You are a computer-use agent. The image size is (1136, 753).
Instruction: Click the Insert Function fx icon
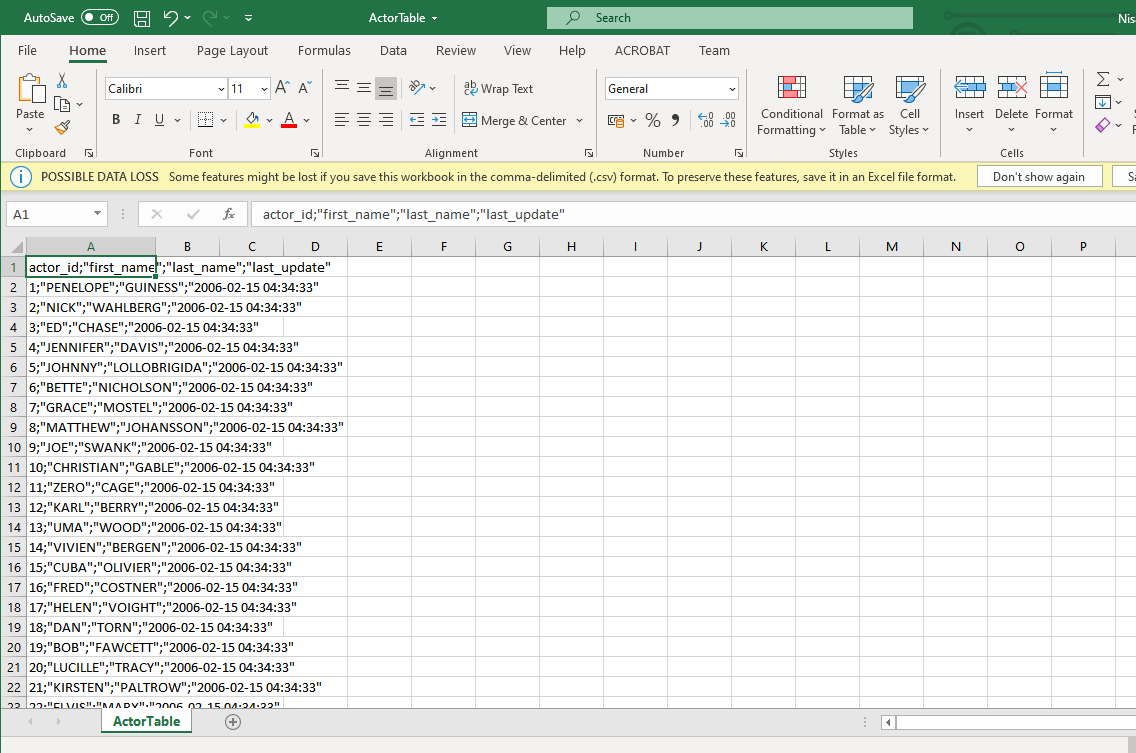[x=229, y=214]
